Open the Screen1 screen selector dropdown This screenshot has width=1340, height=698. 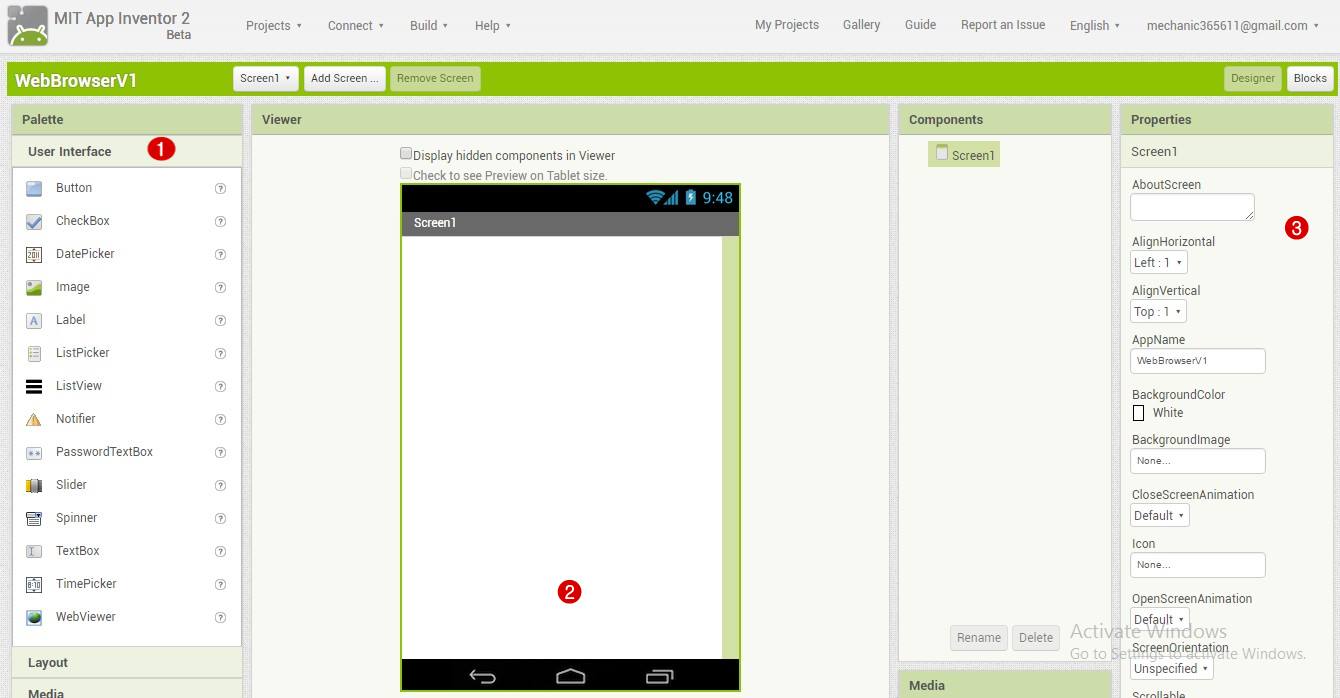coord(266,78)
